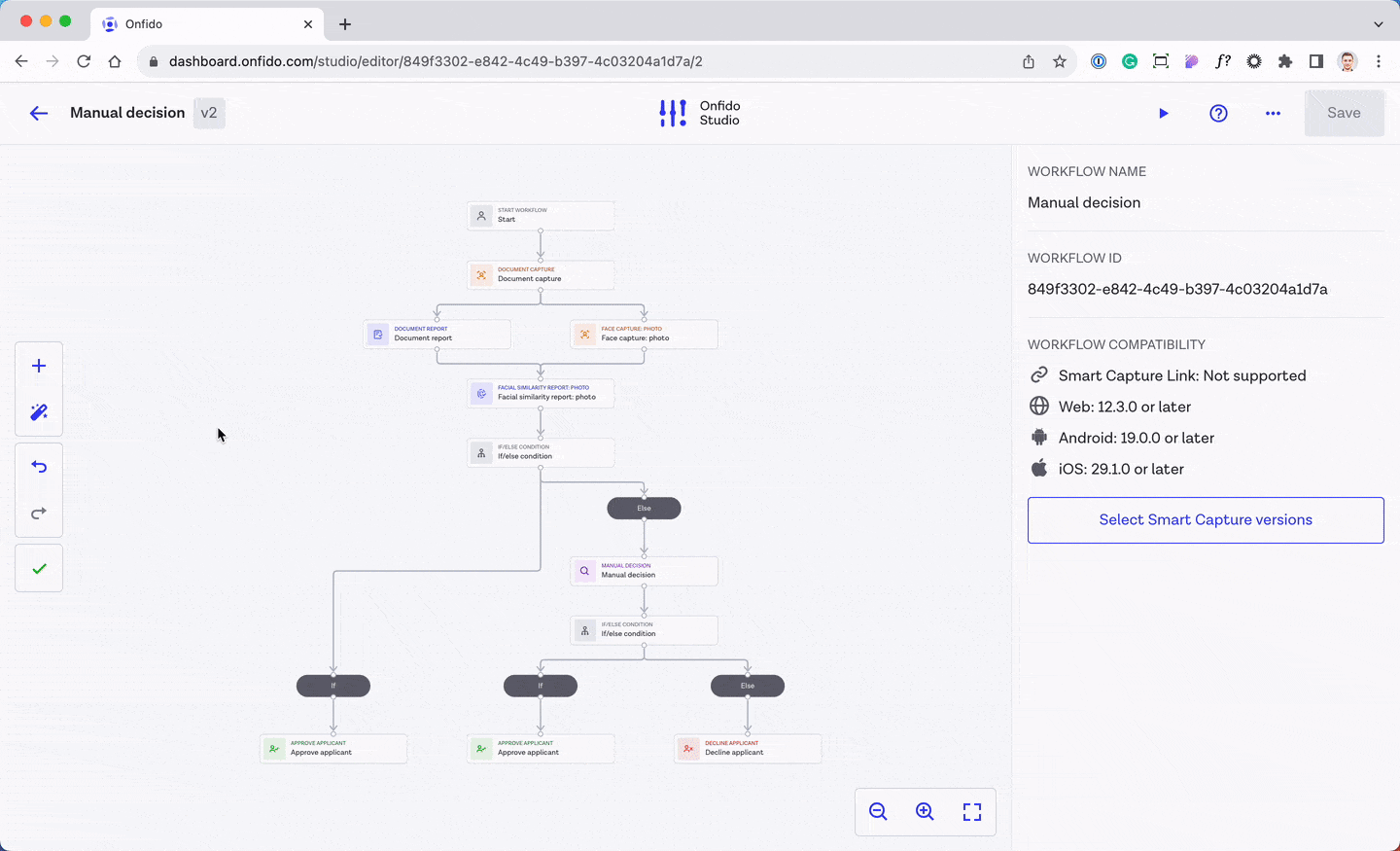Screen dimensions: 1400x851
Task: Select the magic wand auto-layout tool
Action: [x=39, y=412]
